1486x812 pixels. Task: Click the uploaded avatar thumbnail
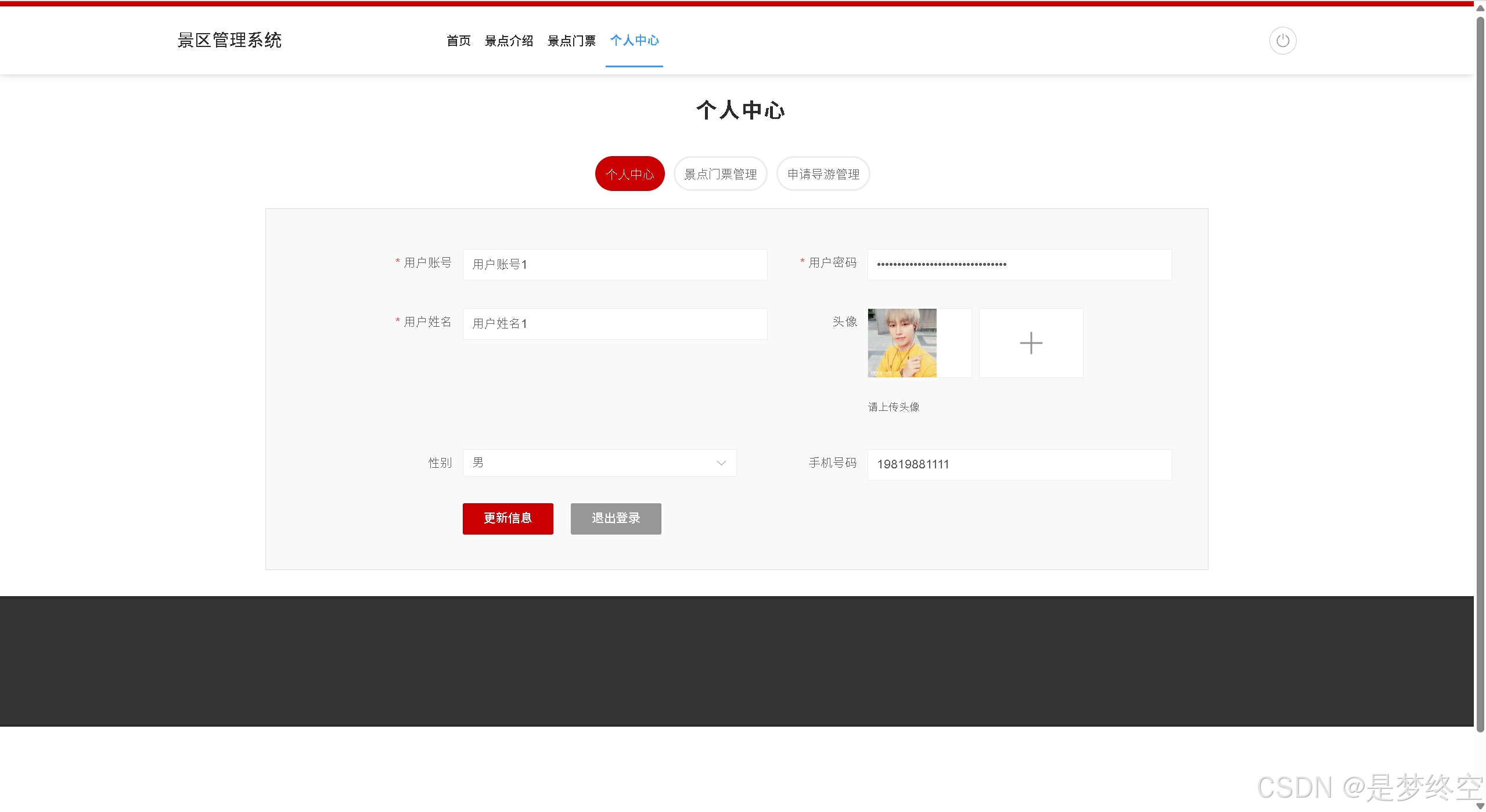[x=902, y=343]
